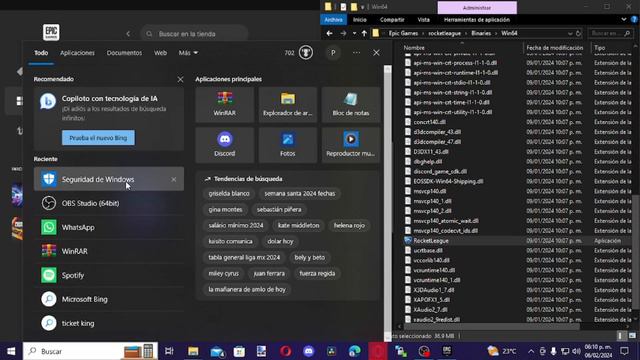Click Explorer back navigation arrow
Screen dimensions: 640x360
[329, 33]
